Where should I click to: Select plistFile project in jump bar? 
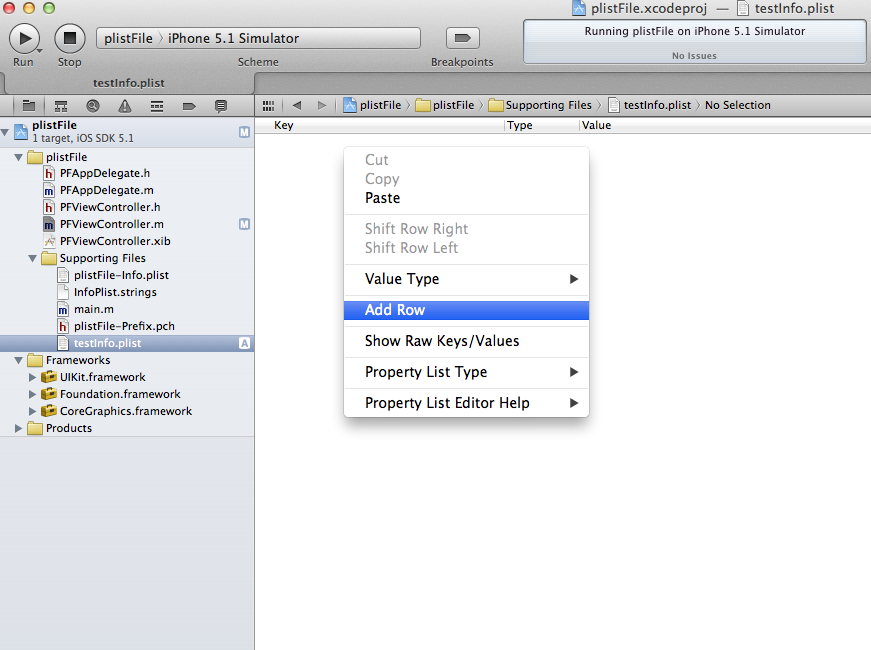pos(372,105)
